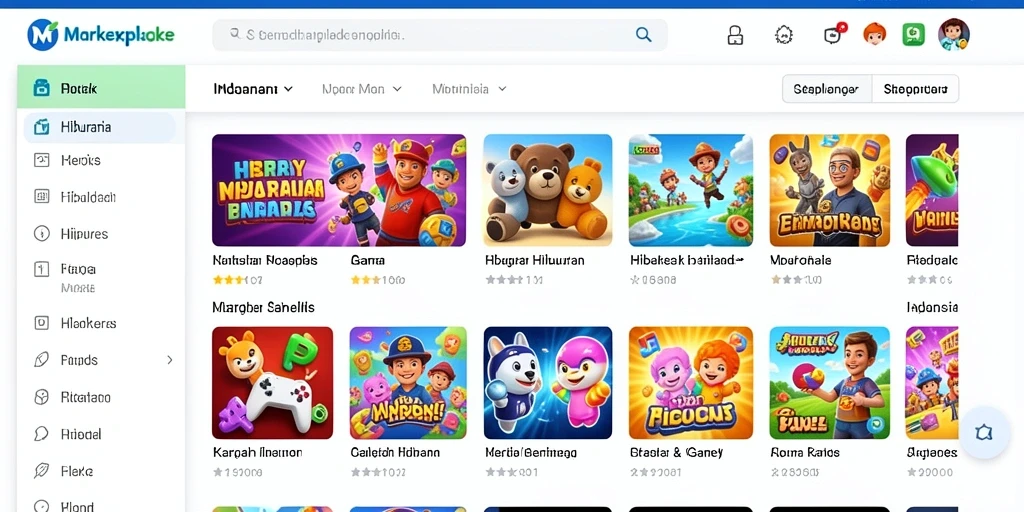
Task: Click the search magnifier icon
Action: (x=643, y=35)
